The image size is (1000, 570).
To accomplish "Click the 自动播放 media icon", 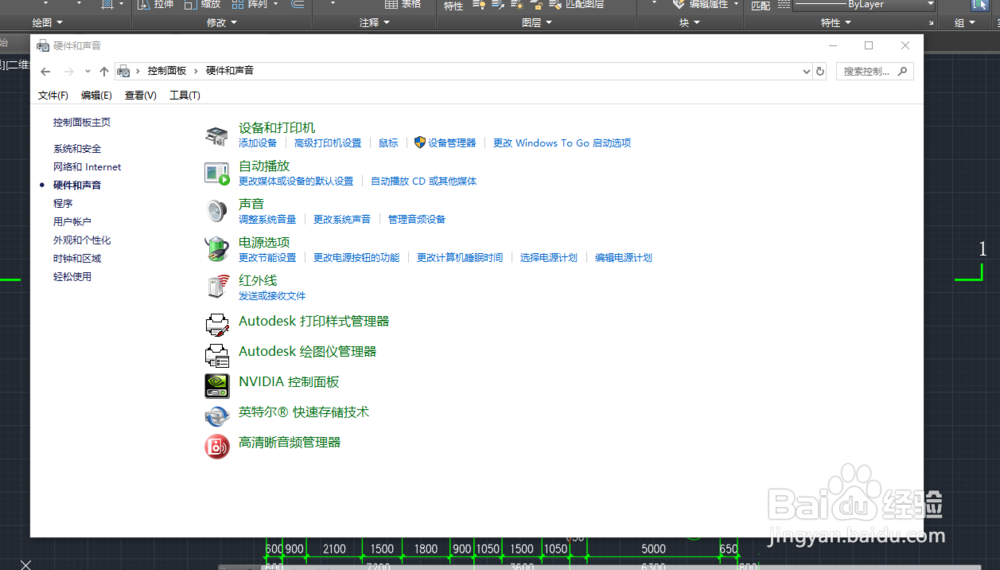I will (x=217, y=173).
